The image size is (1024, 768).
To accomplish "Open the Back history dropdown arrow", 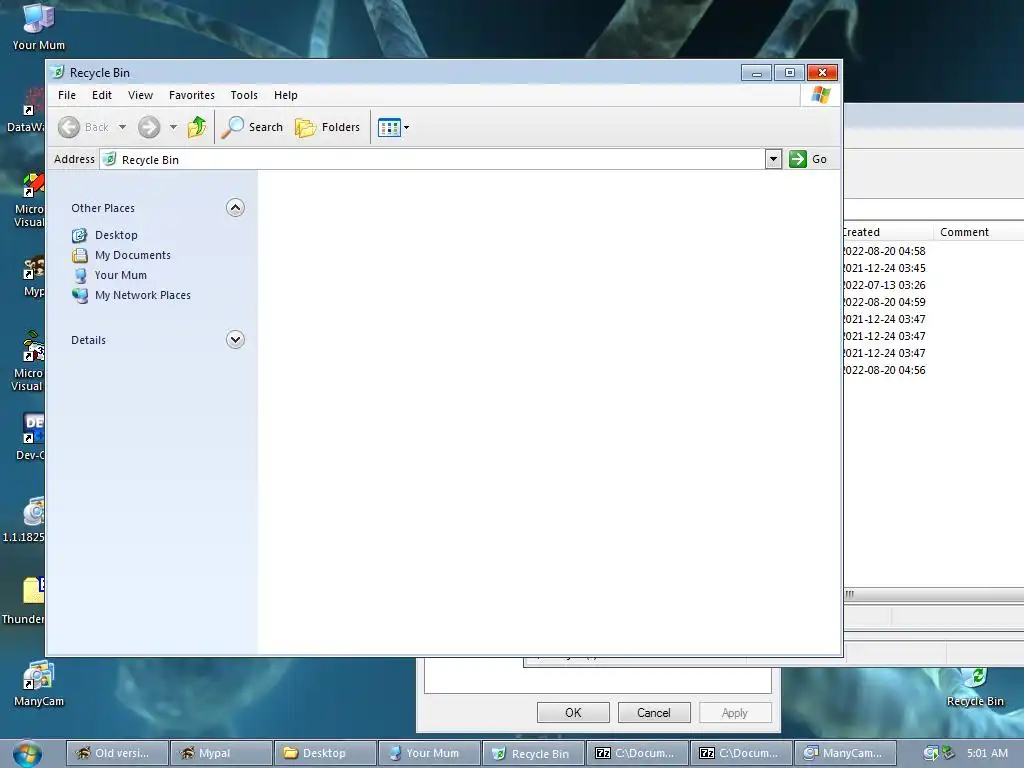I will click(122, 127).
